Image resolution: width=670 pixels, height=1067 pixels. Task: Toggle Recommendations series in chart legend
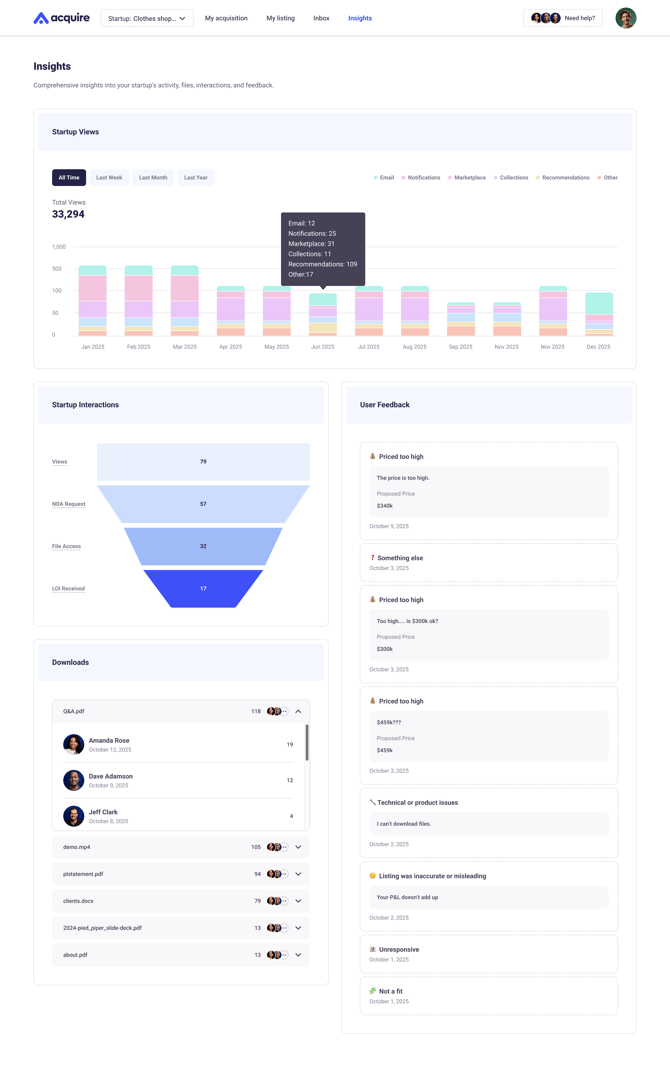pyautogui.click(x=562, y=178)
